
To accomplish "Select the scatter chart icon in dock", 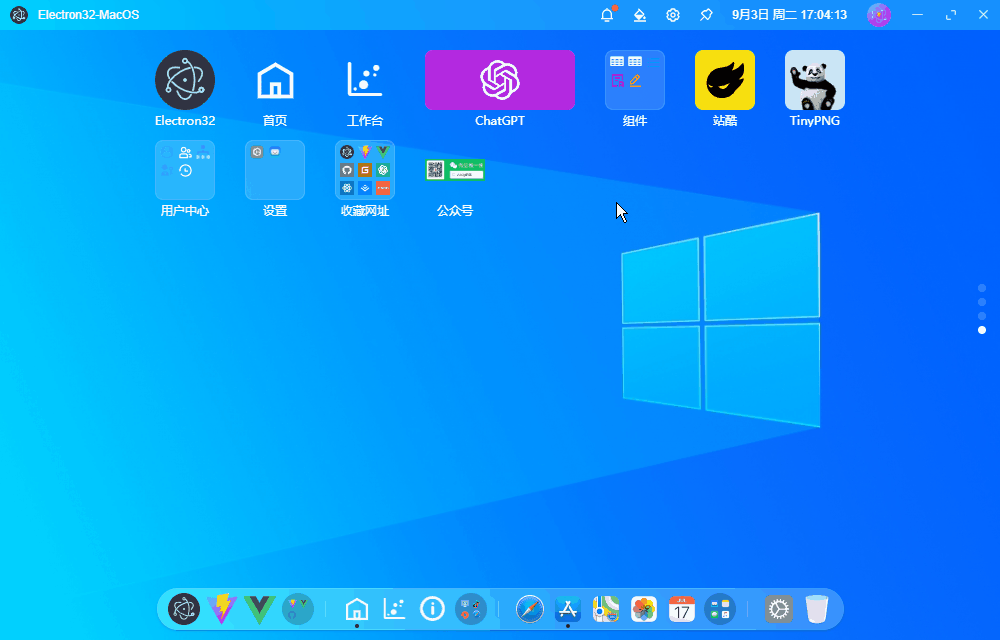I will coord(394,609).
